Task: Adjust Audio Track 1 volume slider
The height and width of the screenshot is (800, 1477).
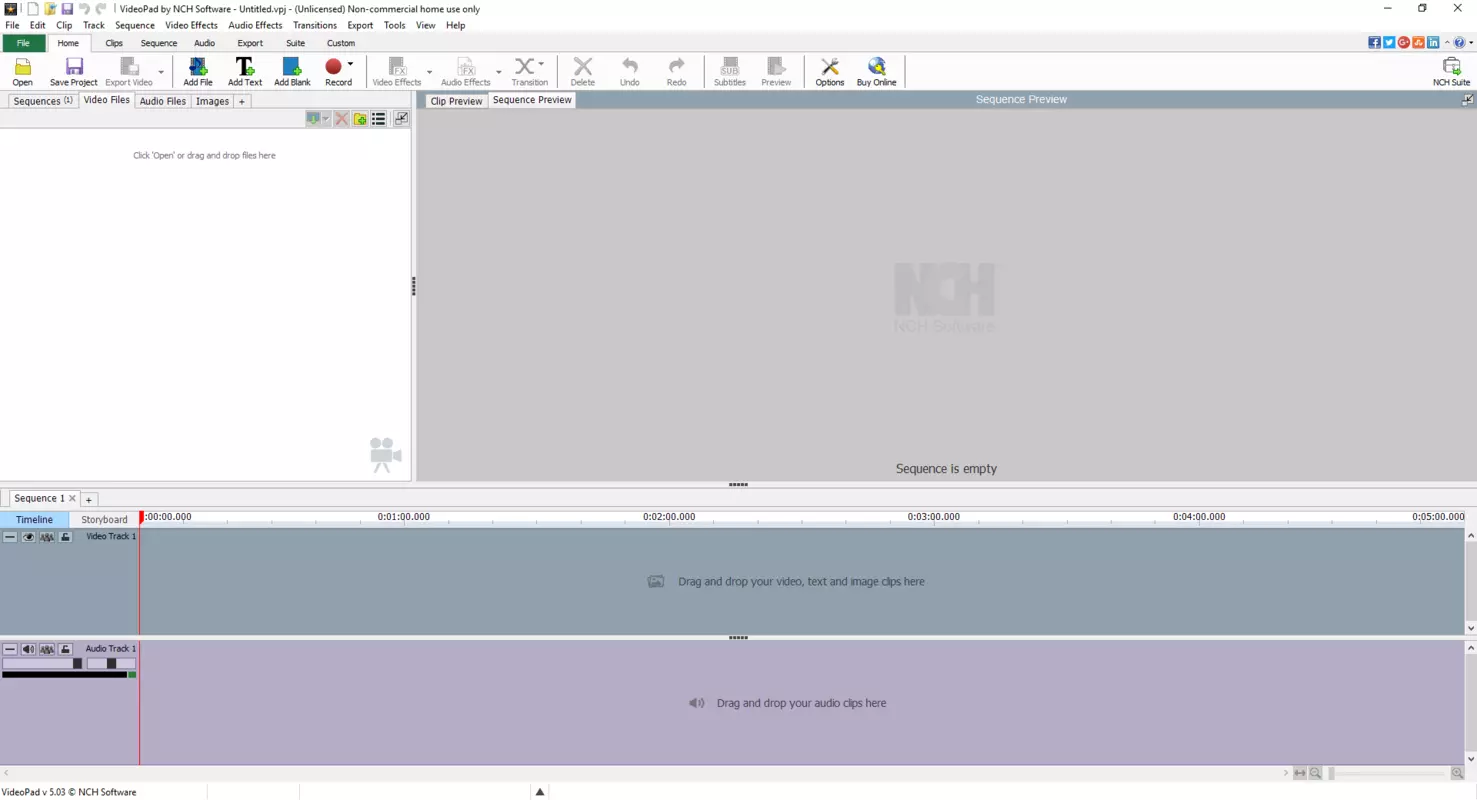Action: 42,663
